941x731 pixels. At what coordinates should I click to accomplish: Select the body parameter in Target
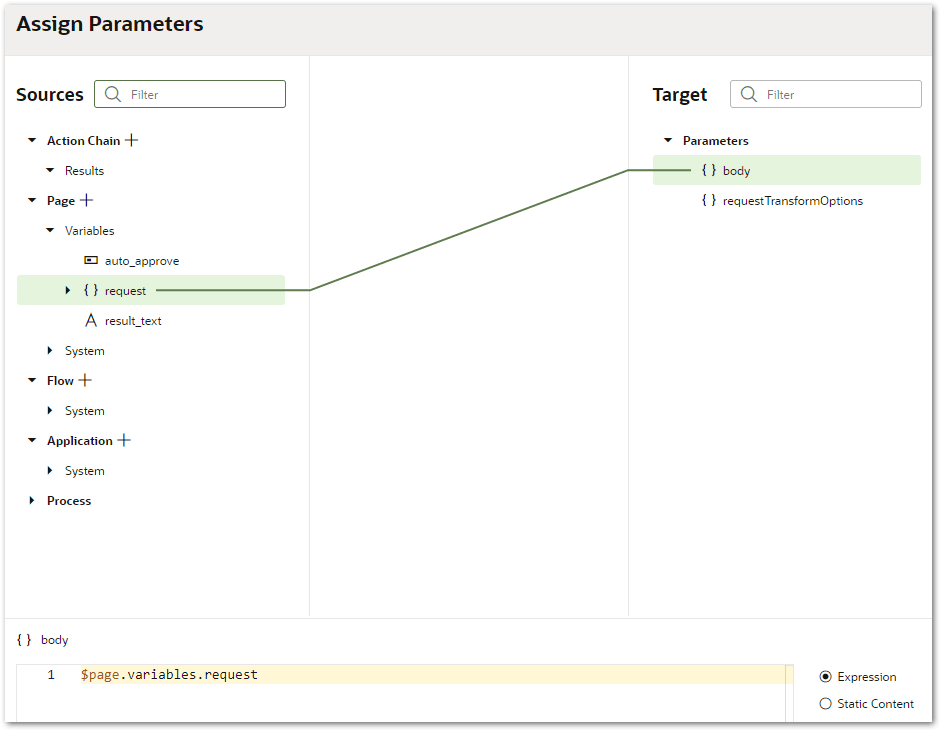(x=737, y=170)
